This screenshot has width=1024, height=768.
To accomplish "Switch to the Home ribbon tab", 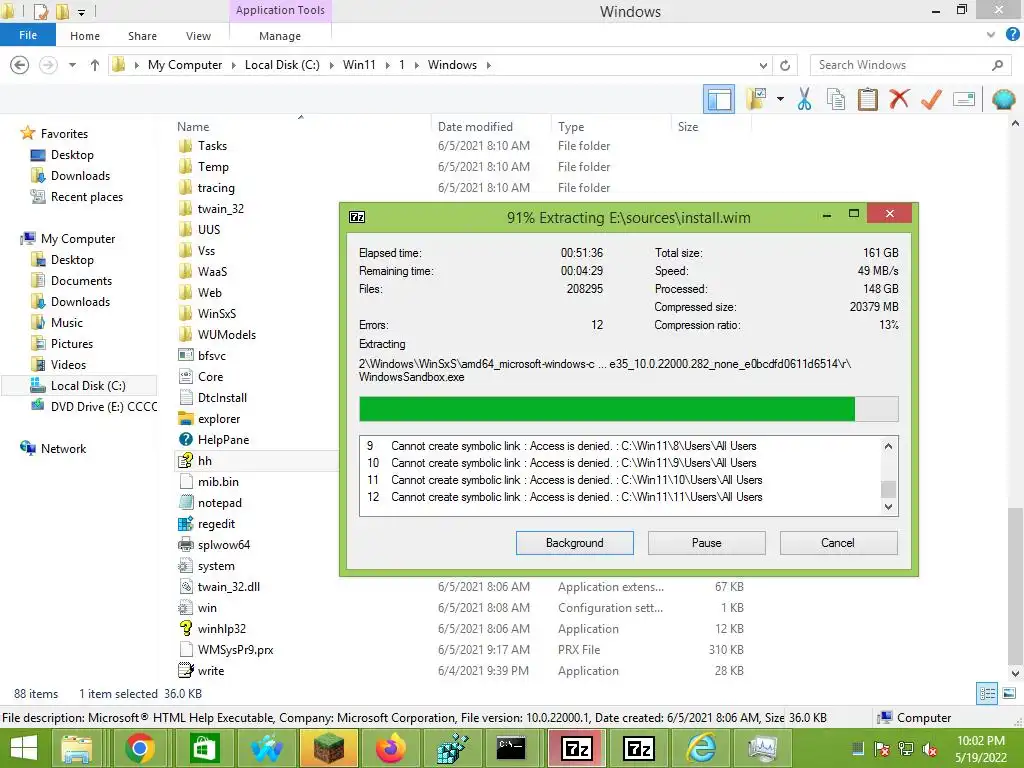I will tap(85, 36).
